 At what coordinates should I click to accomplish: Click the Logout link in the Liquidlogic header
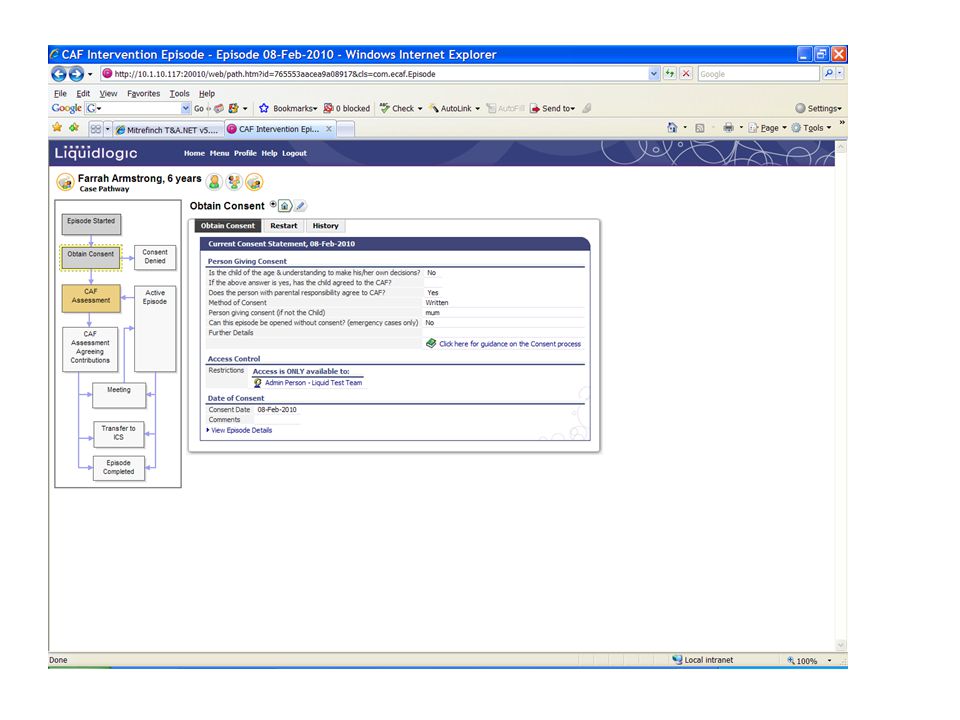pos(294,154)
